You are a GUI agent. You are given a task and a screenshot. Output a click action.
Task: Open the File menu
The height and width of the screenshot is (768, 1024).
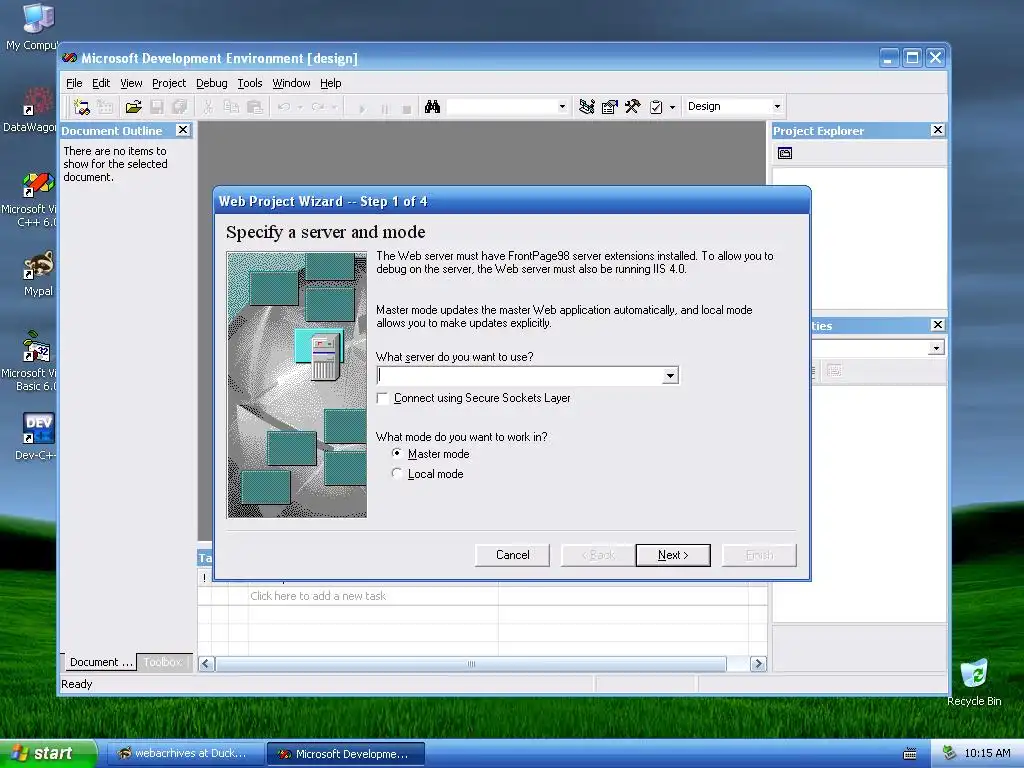click(74, 83)
